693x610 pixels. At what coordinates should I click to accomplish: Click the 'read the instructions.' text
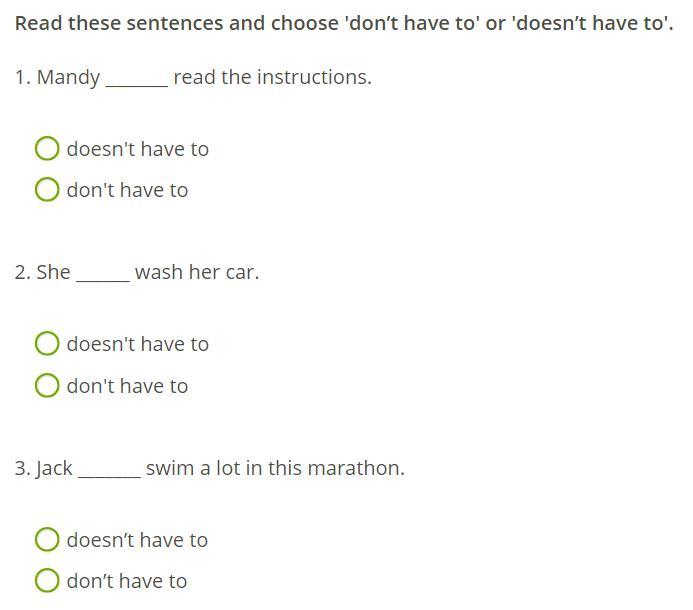(273, 77)
